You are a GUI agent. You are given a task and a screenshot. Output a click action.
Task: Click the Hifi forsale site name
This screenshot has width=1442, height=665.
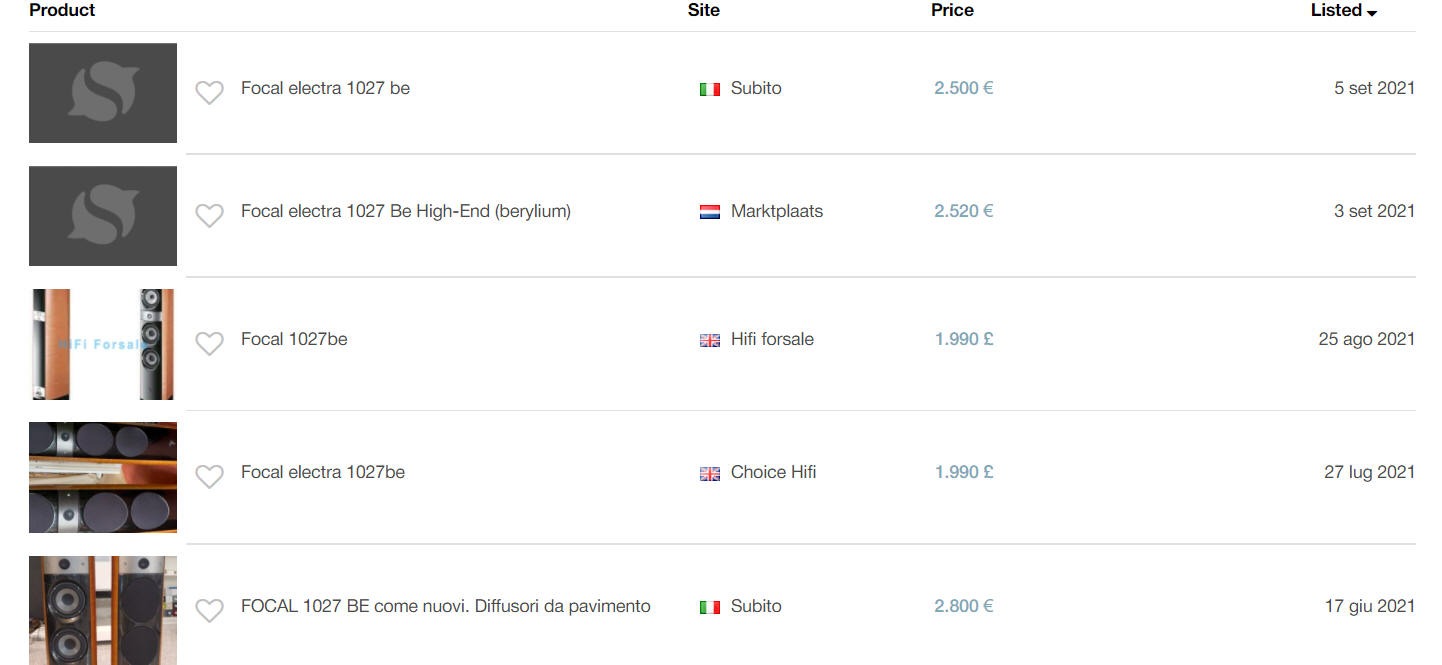771,339
